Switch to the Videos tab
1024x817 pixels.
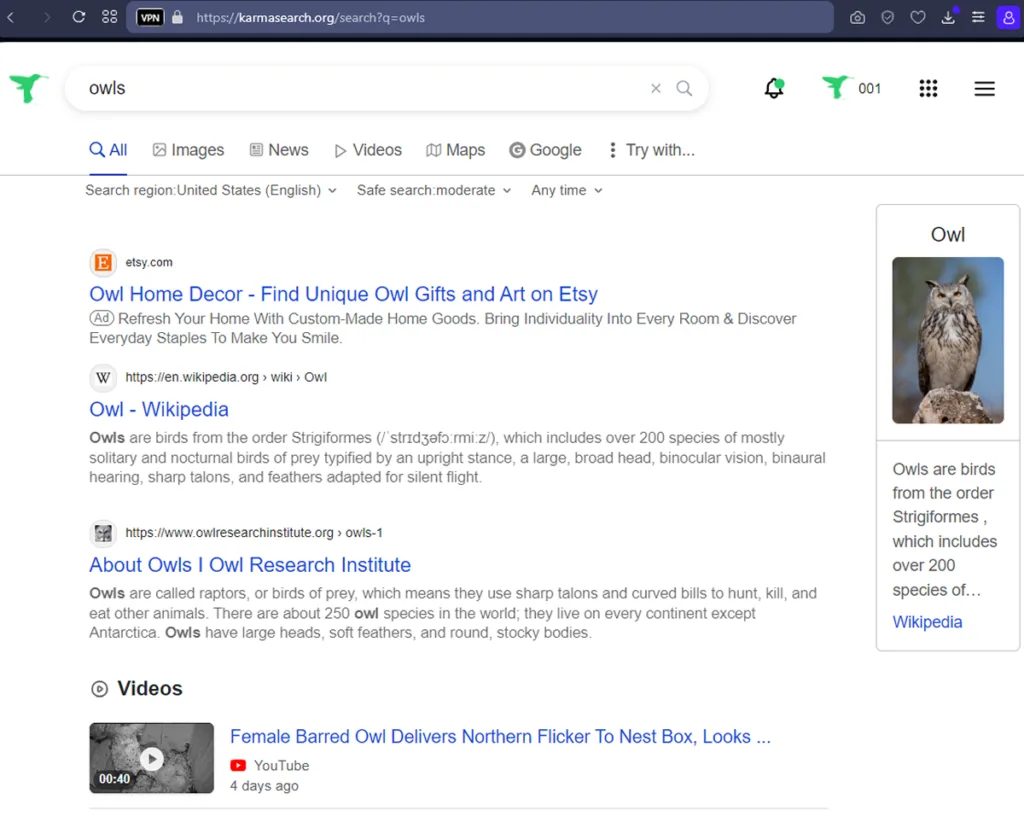368,150
